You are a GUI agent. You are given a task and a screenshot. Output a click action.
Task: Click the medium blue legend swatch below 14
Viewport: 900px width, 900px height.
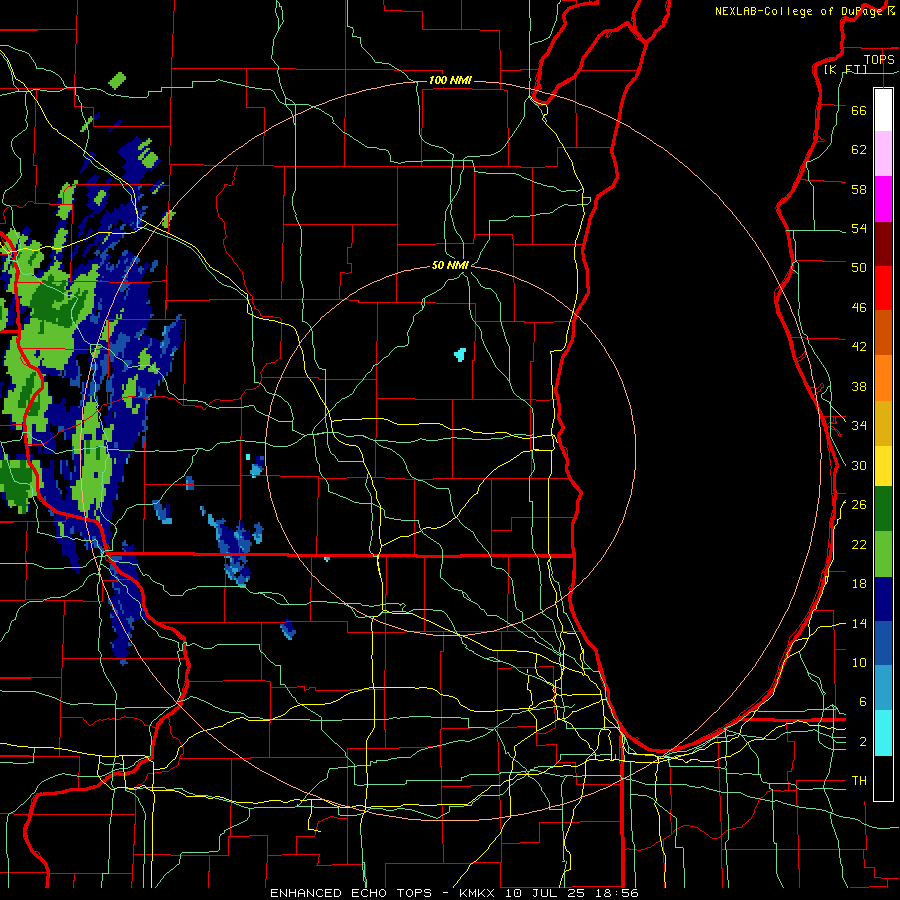(883, 643)
